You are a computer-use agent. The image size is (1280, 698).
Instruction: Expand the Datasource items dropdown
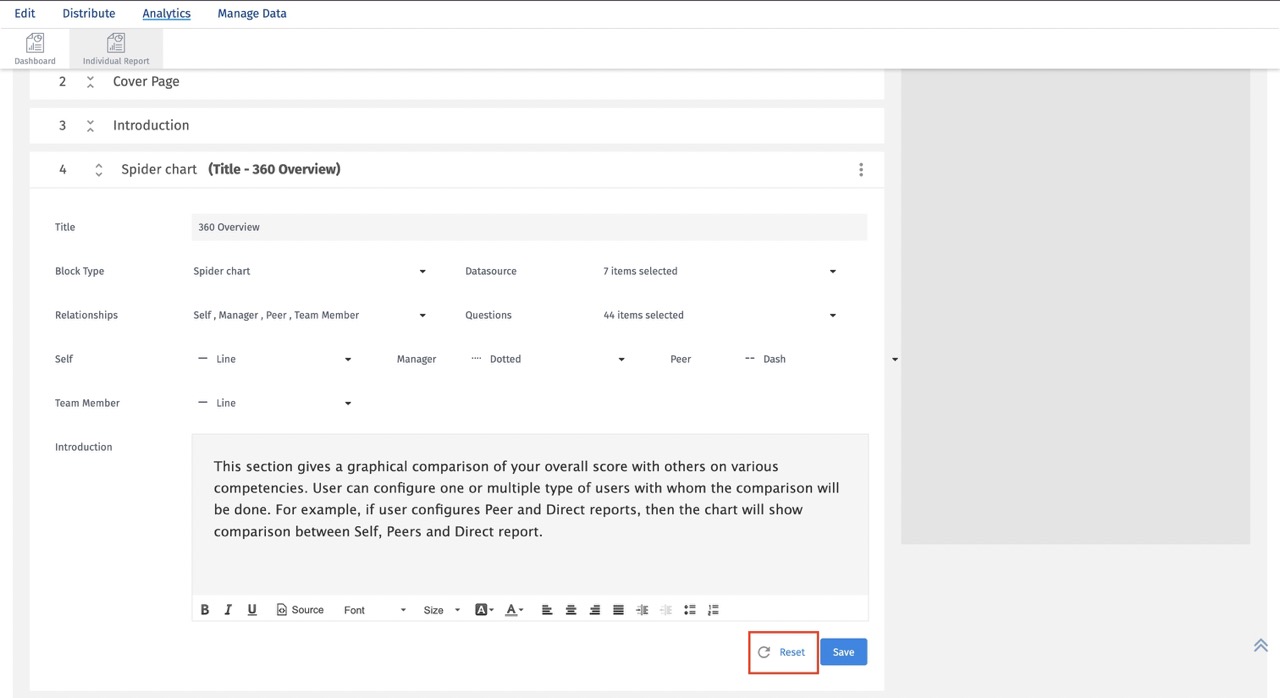coord(832,271)
